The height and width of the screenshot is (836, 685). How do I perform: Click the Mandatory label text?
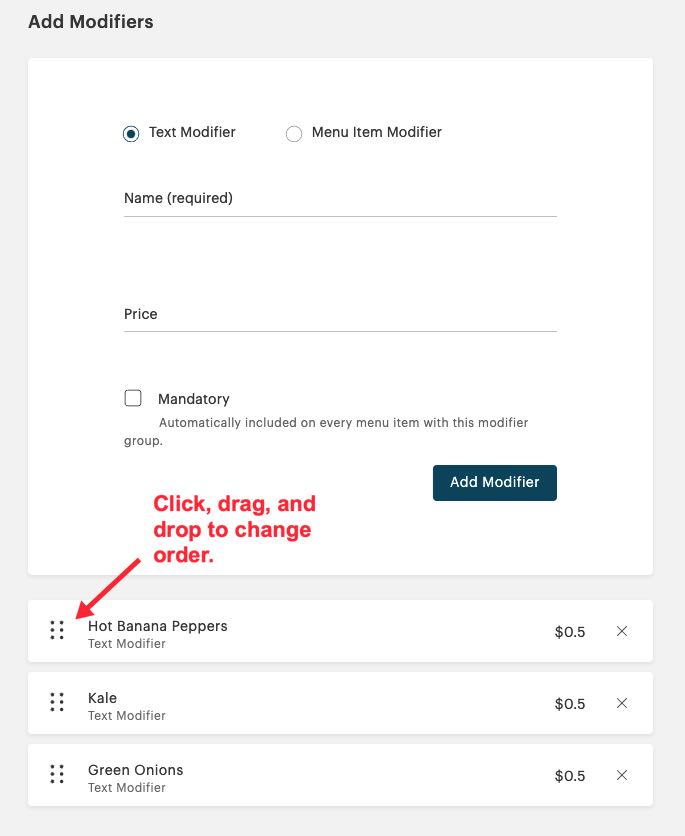194,399
